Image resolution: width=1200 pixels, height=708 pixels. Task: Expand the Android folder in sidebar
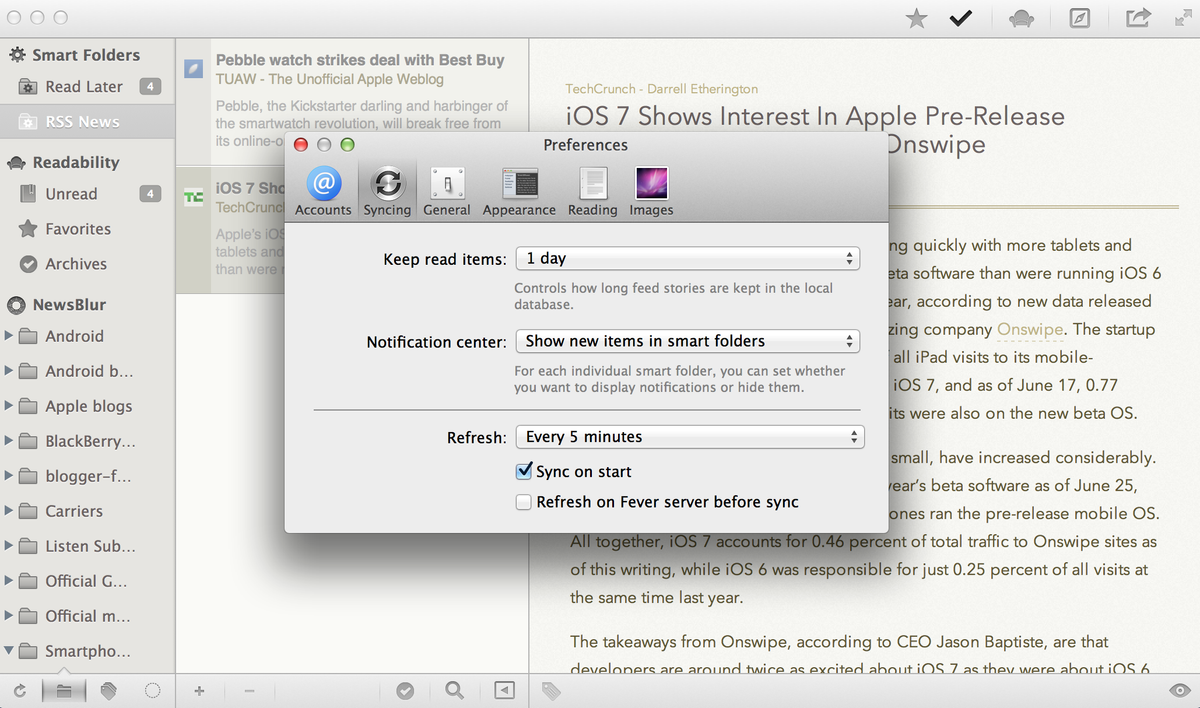point(9,336)
